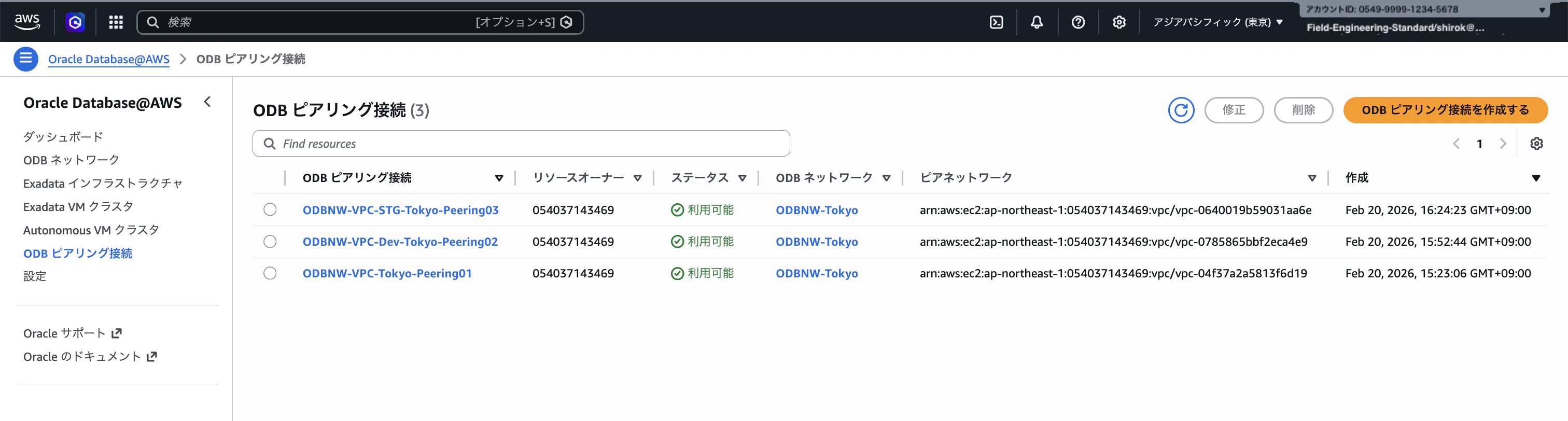The width and height of the screenshot is (1568, 421).
Task: Sort by ピアネットワーク column arrow
Action: coord(1312,178)
